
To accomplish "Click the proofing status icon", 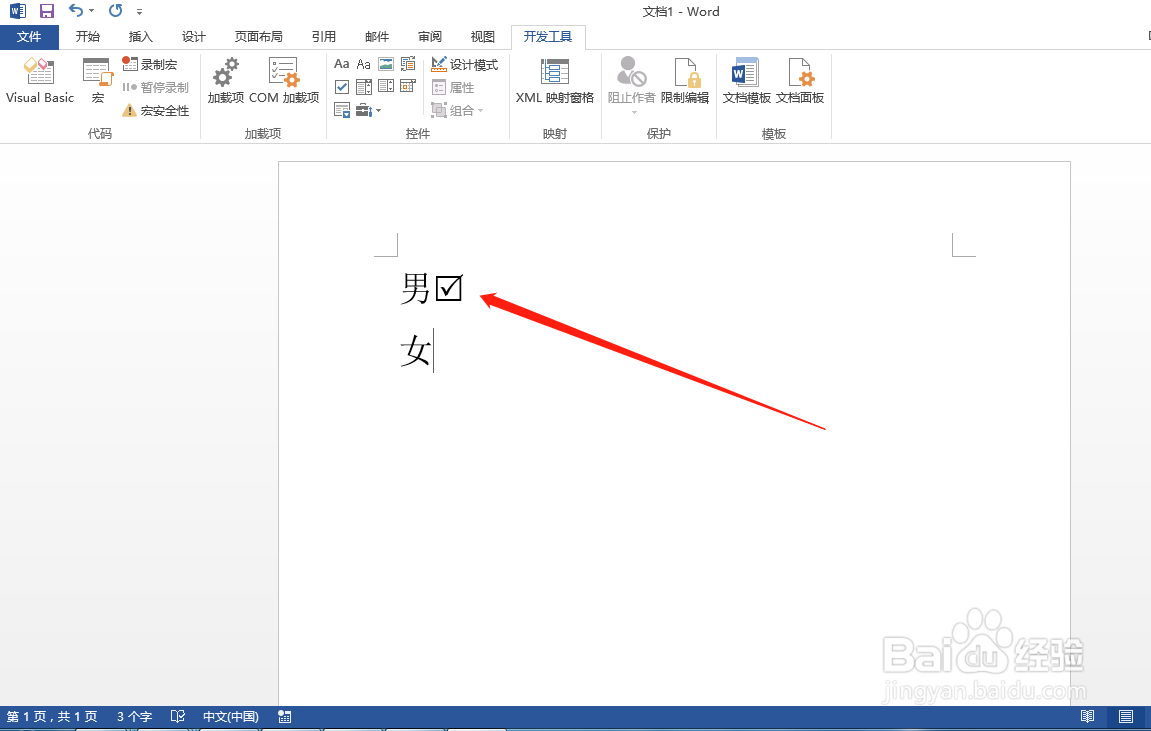I will (178, 716).
